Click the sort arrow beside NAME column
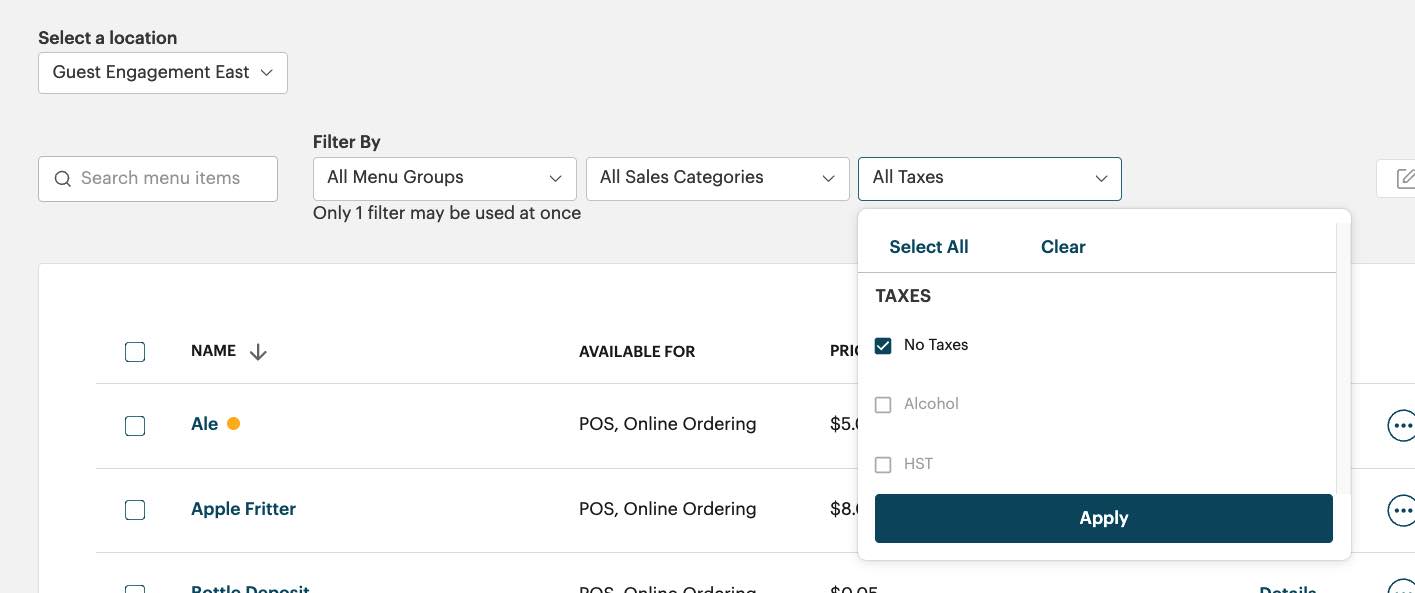Image resolution: width=1415 pixels, height=593 pixels. click(x=257, y=352)
